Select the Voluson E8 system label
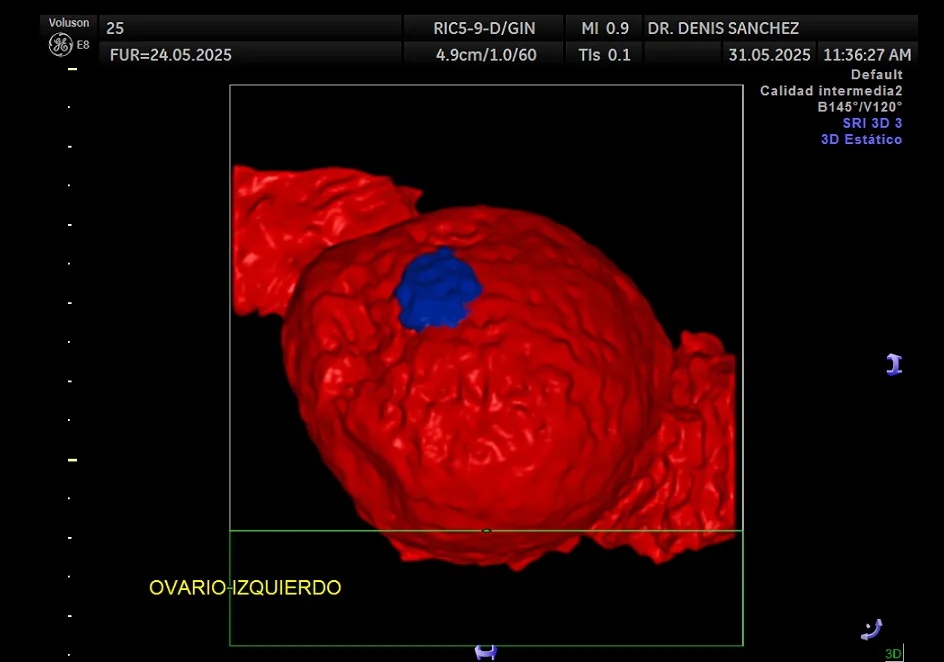Screen dimensions: 944x662 [x=68, y=22]
